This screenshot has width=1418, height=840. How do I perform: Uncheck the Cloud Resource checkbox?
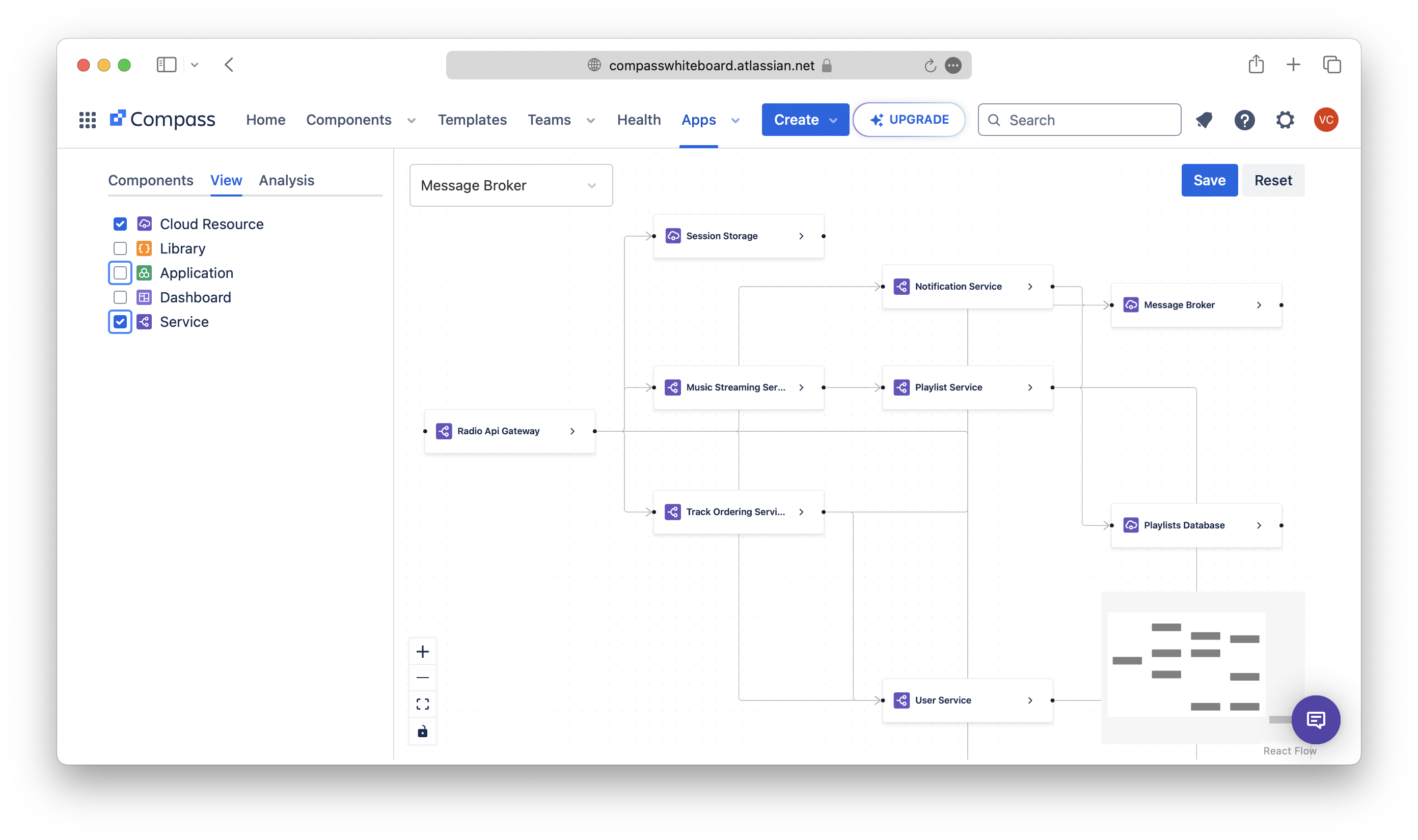pos(120,224)
